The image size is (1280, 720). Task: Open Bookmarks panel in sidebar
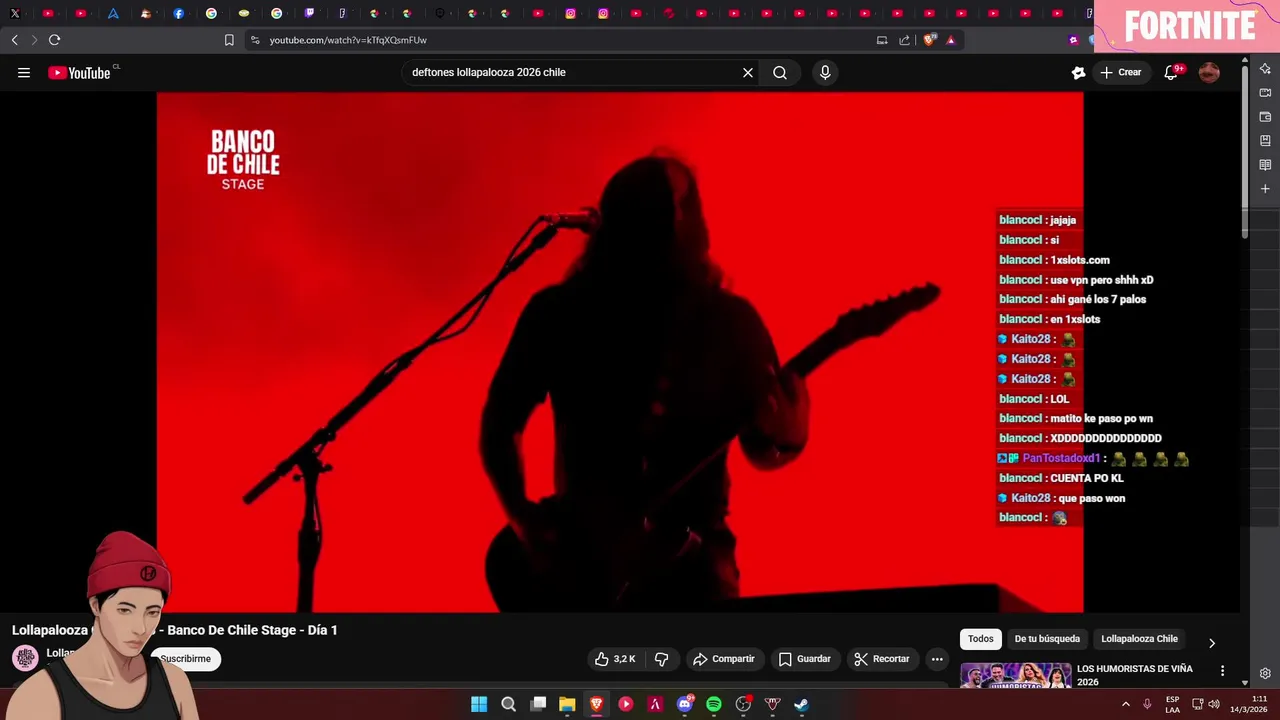click(1265, 141)
